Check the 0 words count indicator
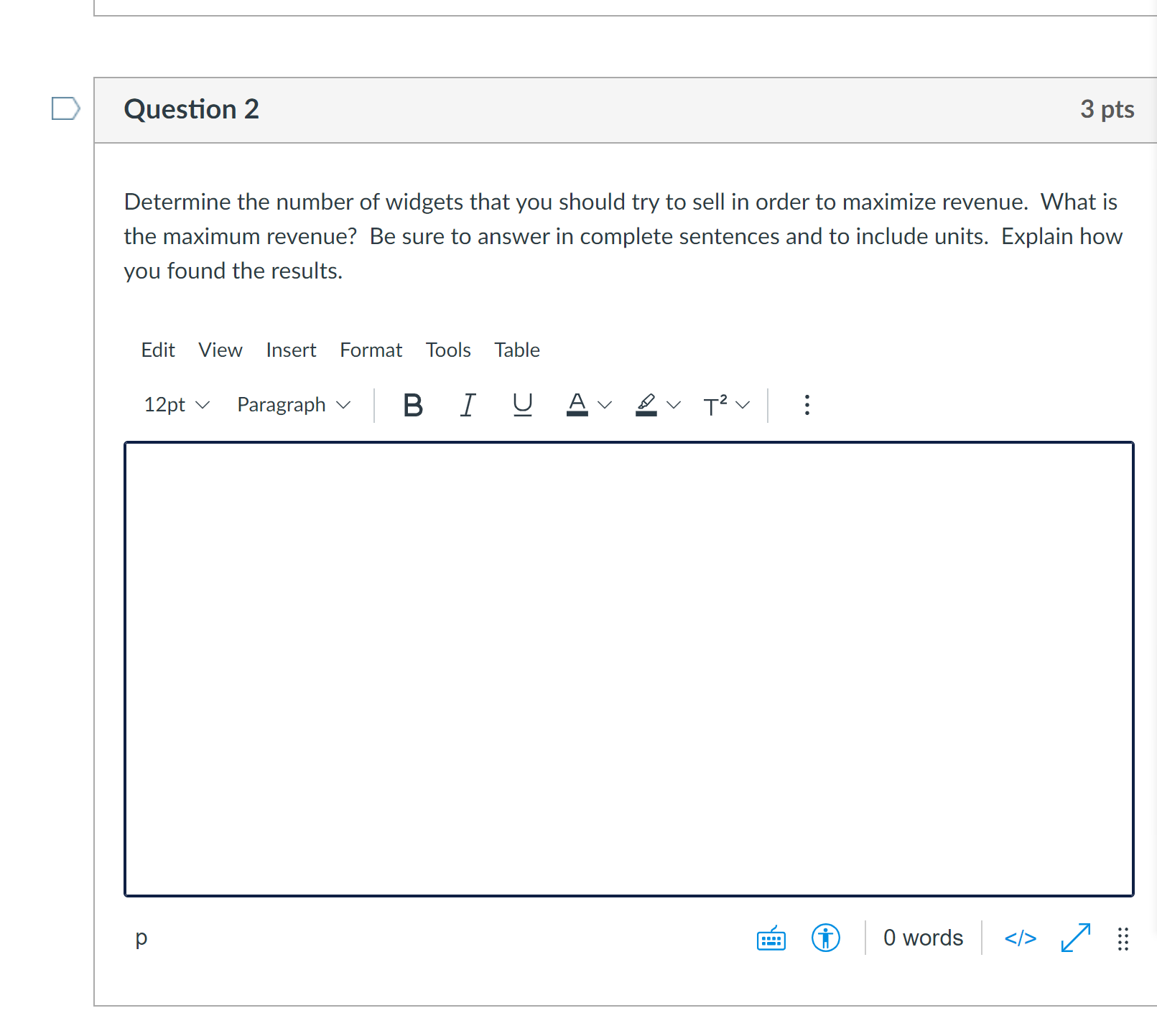The width and height of the screenshot is (1157, 1036). [x=923, y=937]
